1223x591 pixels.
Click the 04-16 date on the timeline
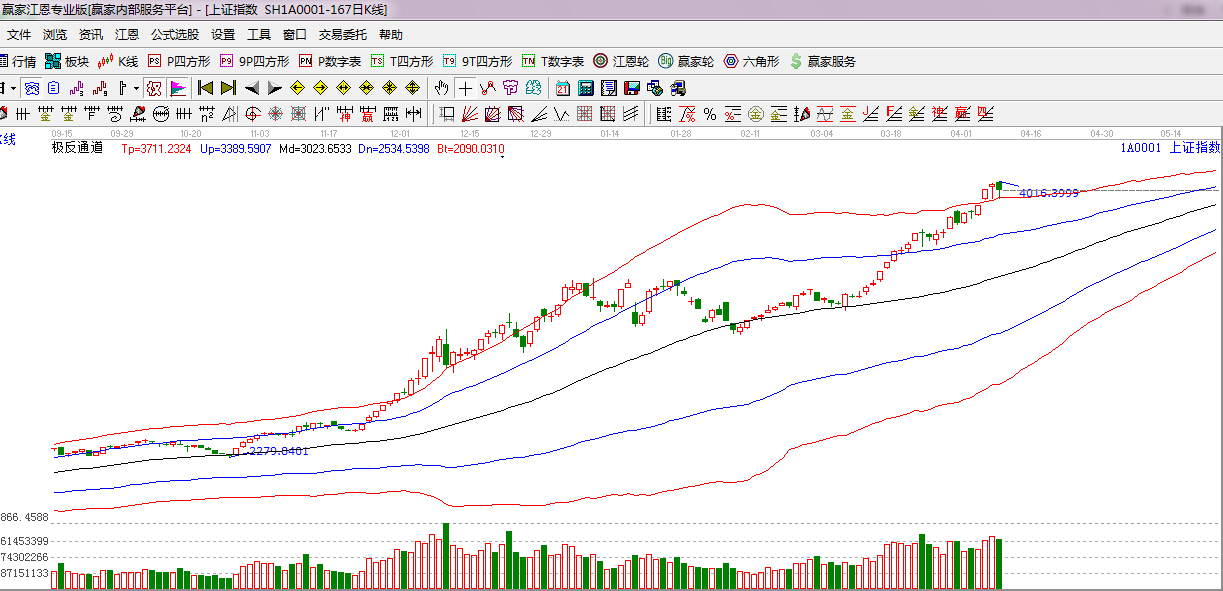[1031, 133]
